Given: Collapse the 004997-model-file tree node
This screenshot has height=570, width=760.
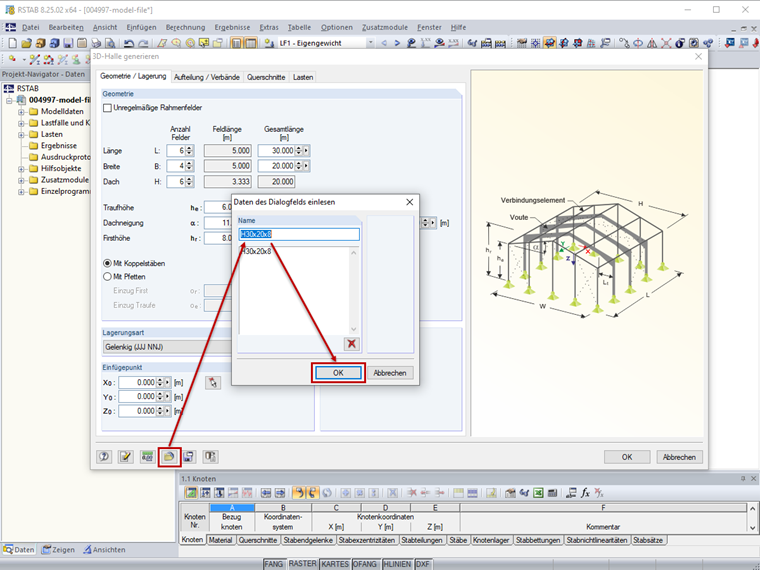Looking at the screenshot, I should point(9,100).
